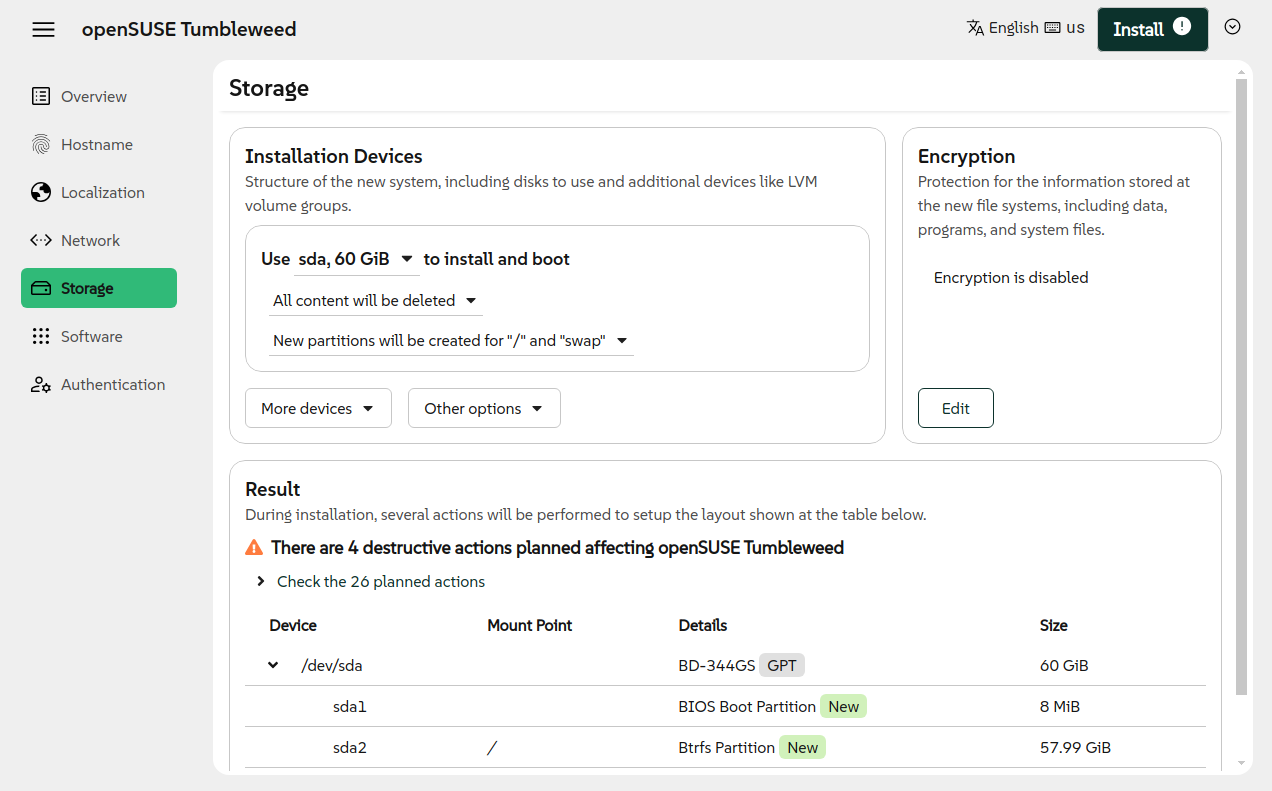Open the Other options dropdown
The width and height of the screenshot is (1272, 791).
484,408
